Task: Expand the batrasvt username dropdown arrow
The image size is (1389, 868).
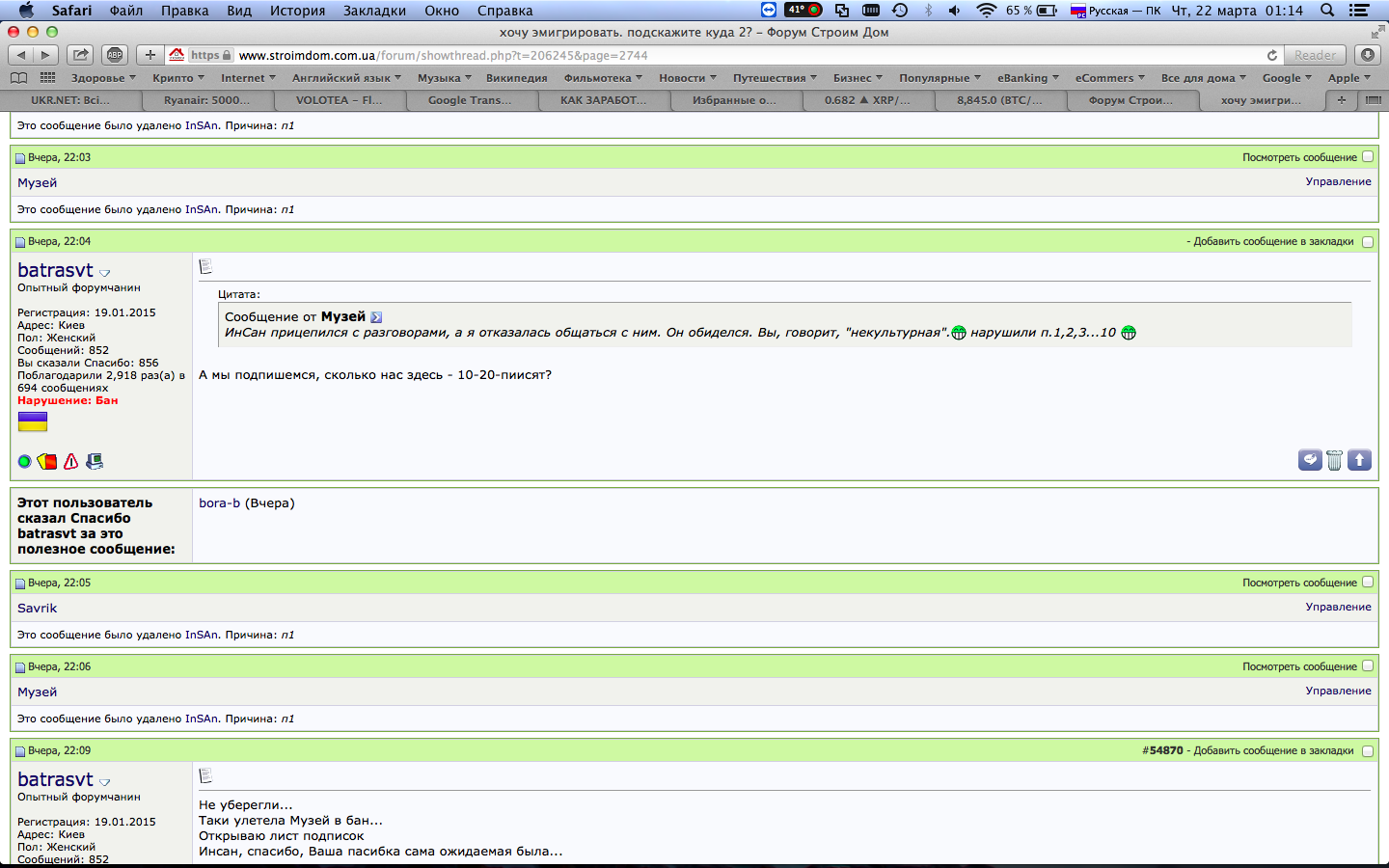Action: (x=105, y=273)
